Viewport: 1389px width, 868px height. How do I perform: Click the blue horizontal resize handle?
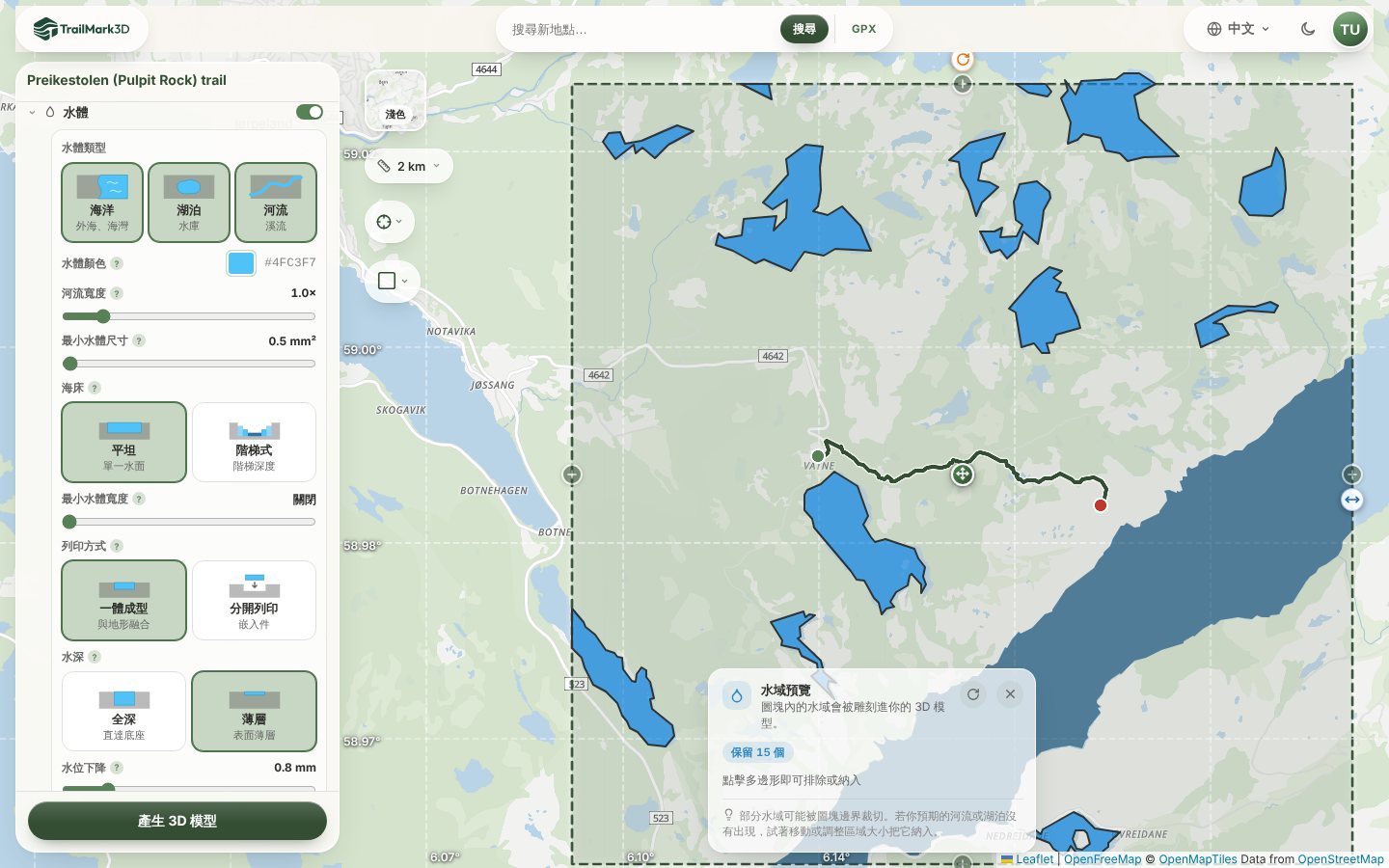tap(1352, 500)
